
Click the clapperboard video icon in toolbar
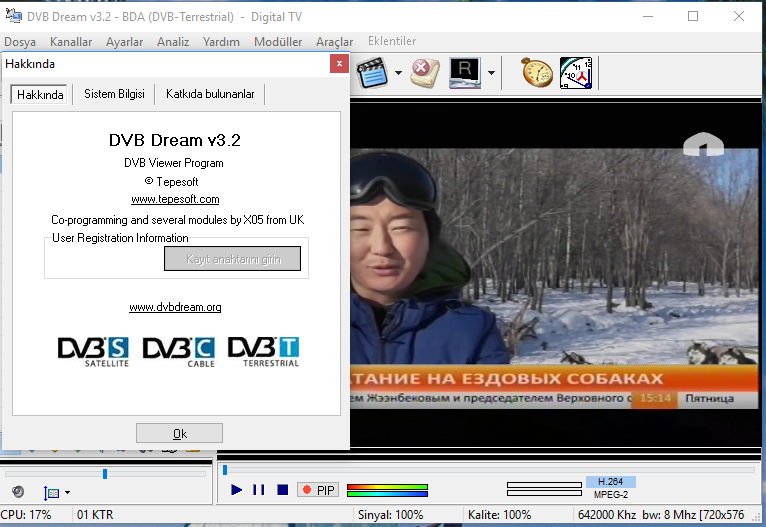[372, 73]
